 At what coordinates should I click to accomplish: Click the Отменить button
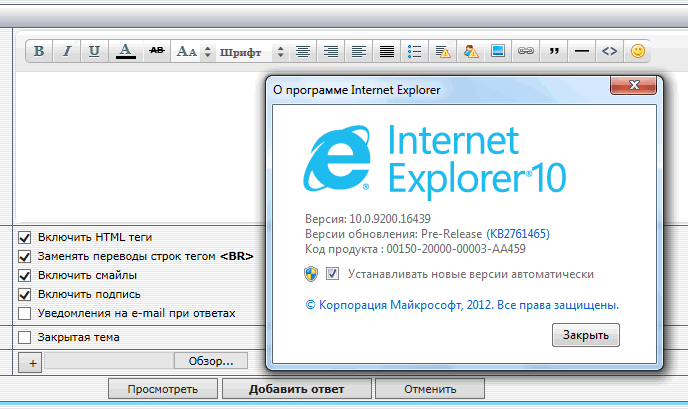pos(430,389)
